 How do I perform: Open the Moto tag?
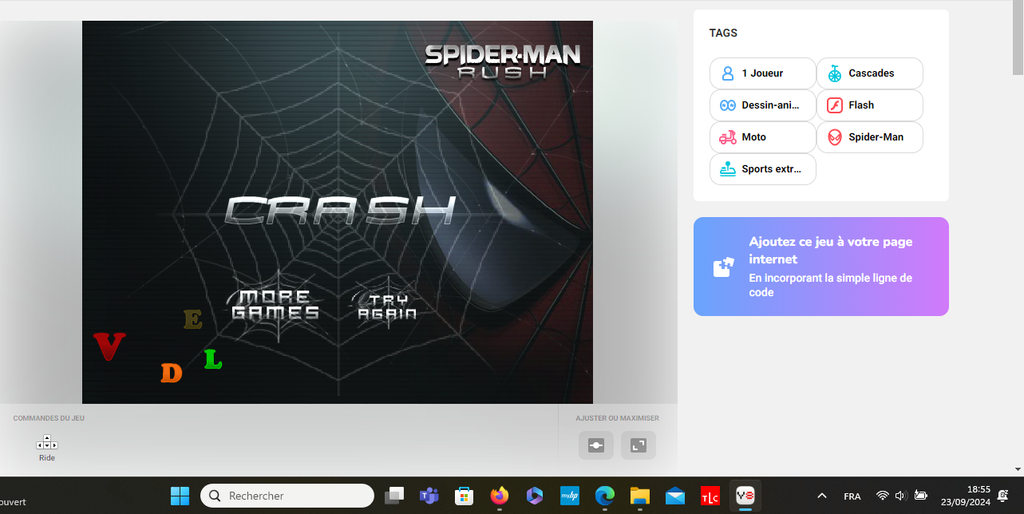click(762, 137)
